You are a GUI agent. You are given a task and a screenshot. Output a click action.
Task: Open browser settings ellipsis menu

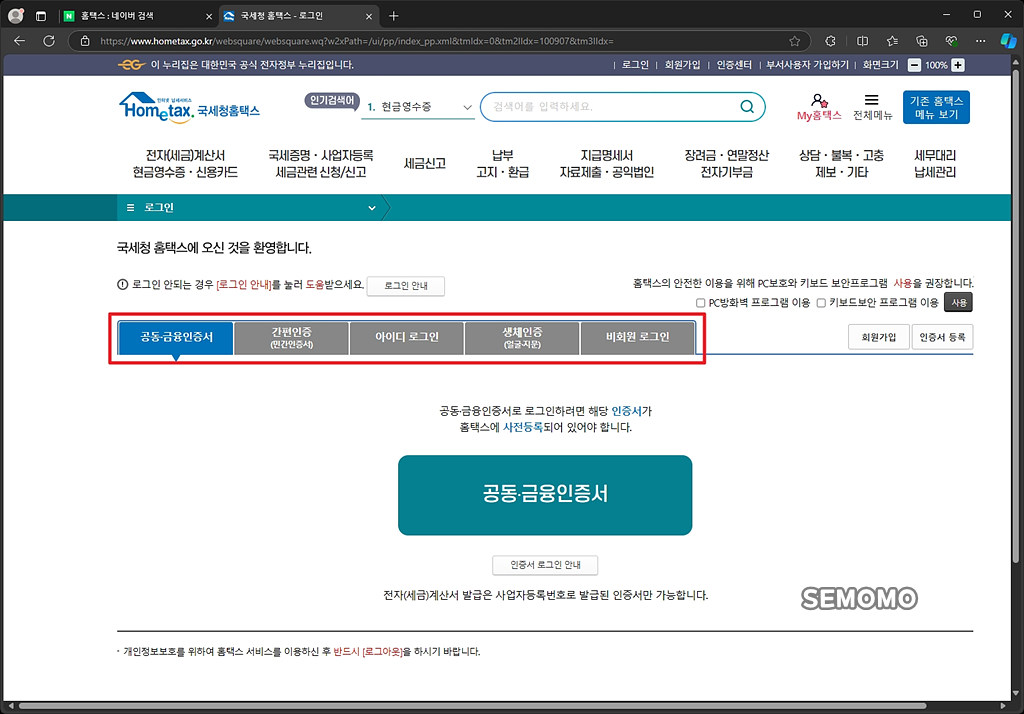coord(980,41)
